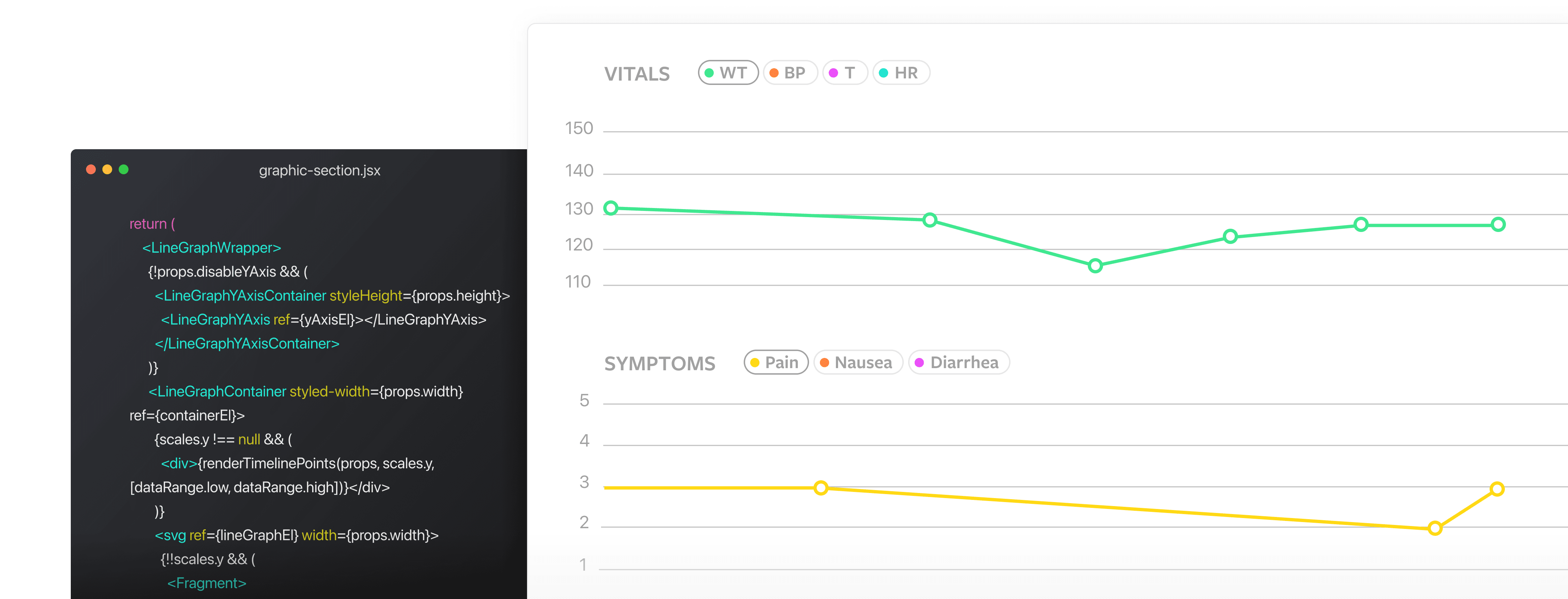1568x599 pixels.
Task: Click the SYMPTOMS section heading
Action: pos(659,363)
